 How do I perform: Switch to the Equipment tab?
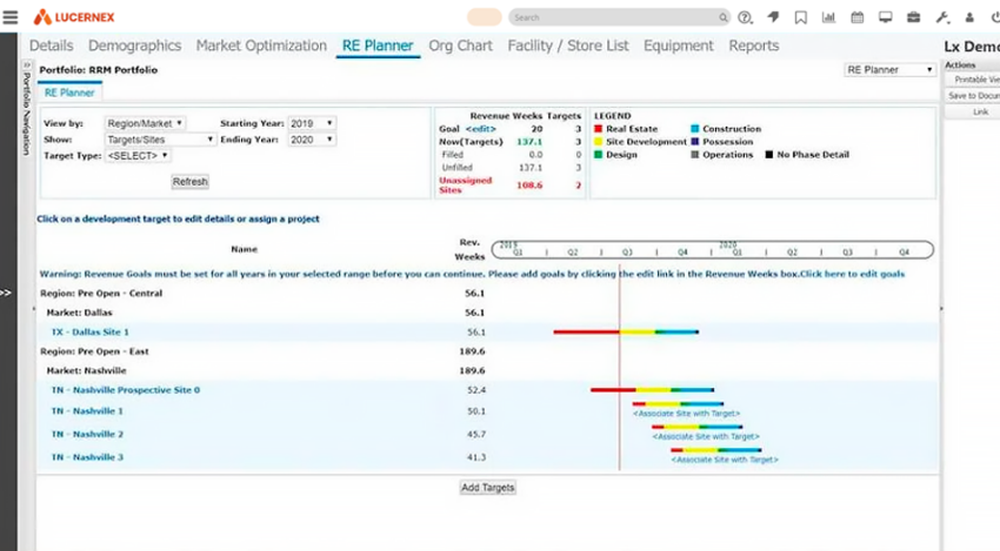pos(678,46)
